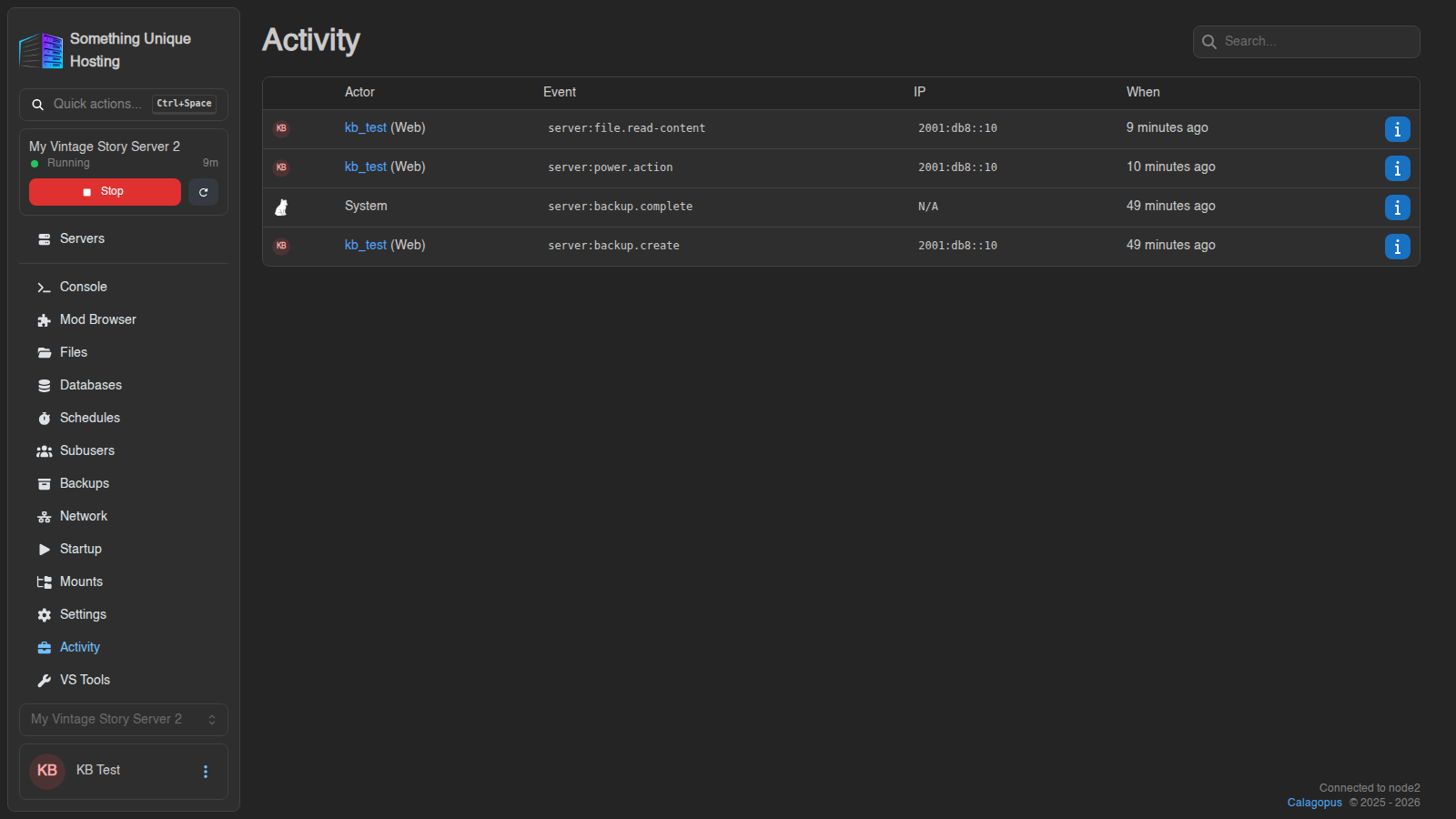Open info for server:backup.create event

point(1397,247)
